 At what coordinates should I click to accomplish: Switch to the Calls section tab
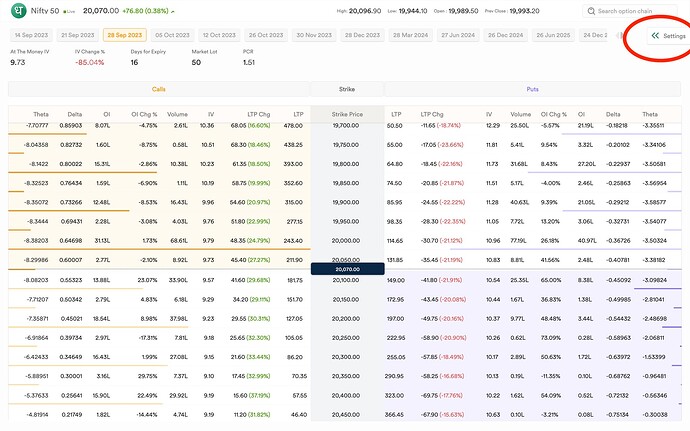coord(159,89)
